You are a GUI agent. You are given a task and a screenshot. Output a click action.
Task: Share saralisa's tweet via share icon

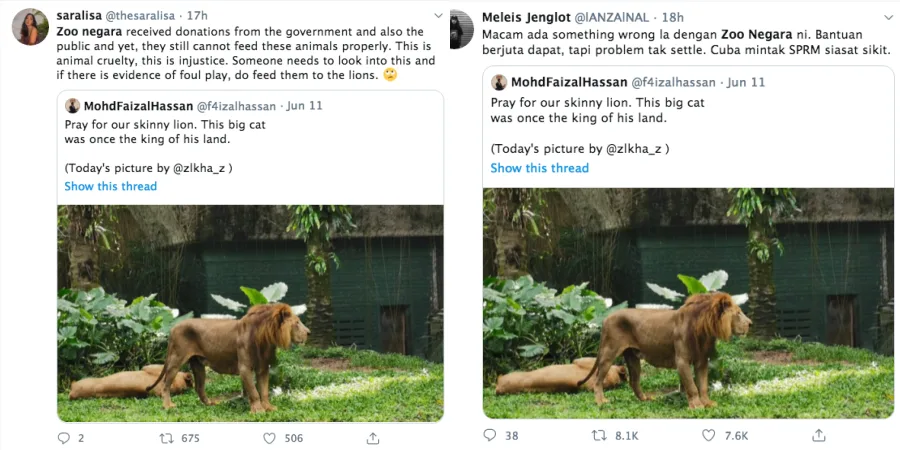372,438
